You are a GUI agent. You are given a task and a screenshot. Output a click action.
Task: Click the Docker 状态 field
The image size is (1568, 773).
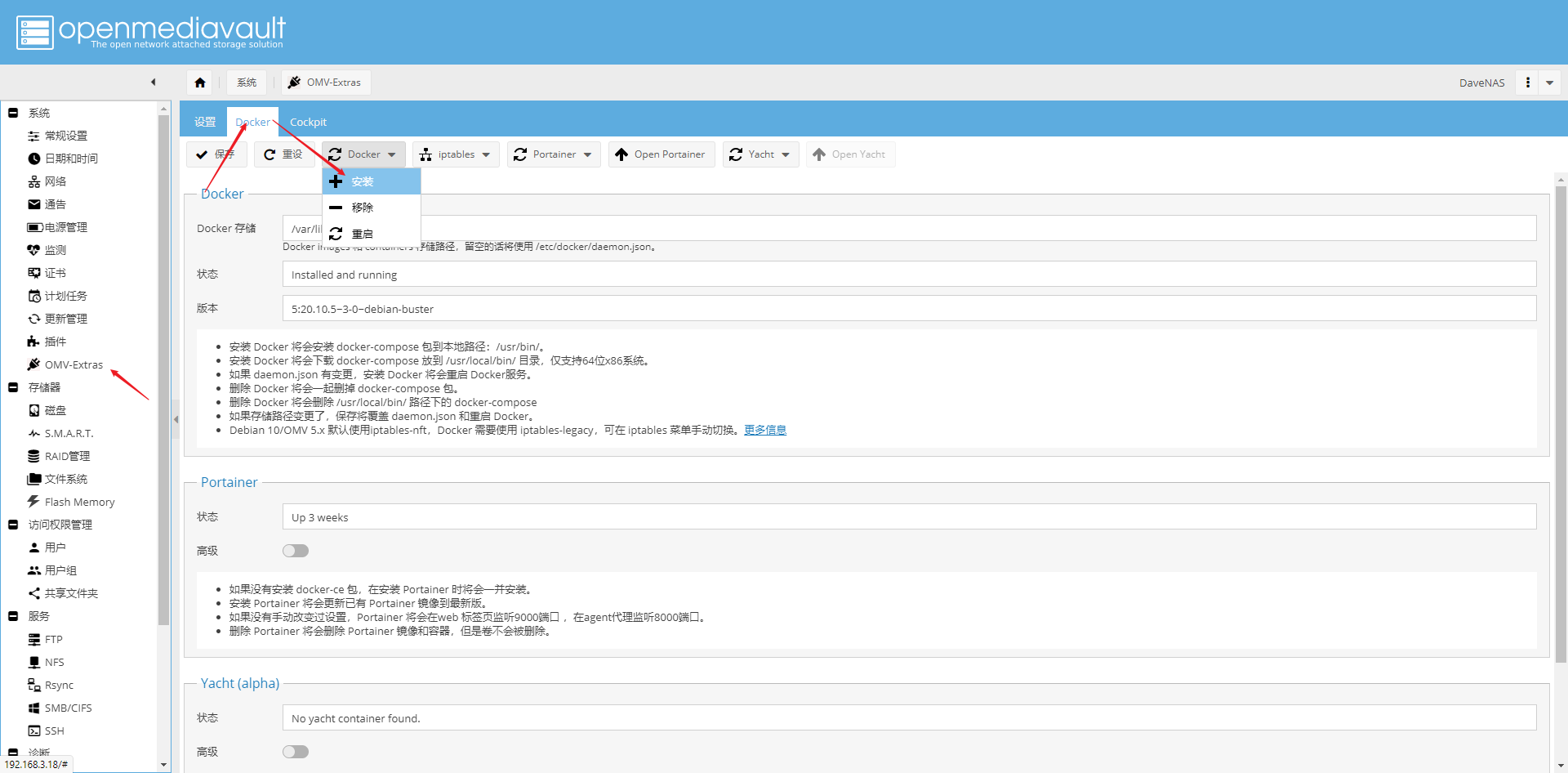(909, 275)
